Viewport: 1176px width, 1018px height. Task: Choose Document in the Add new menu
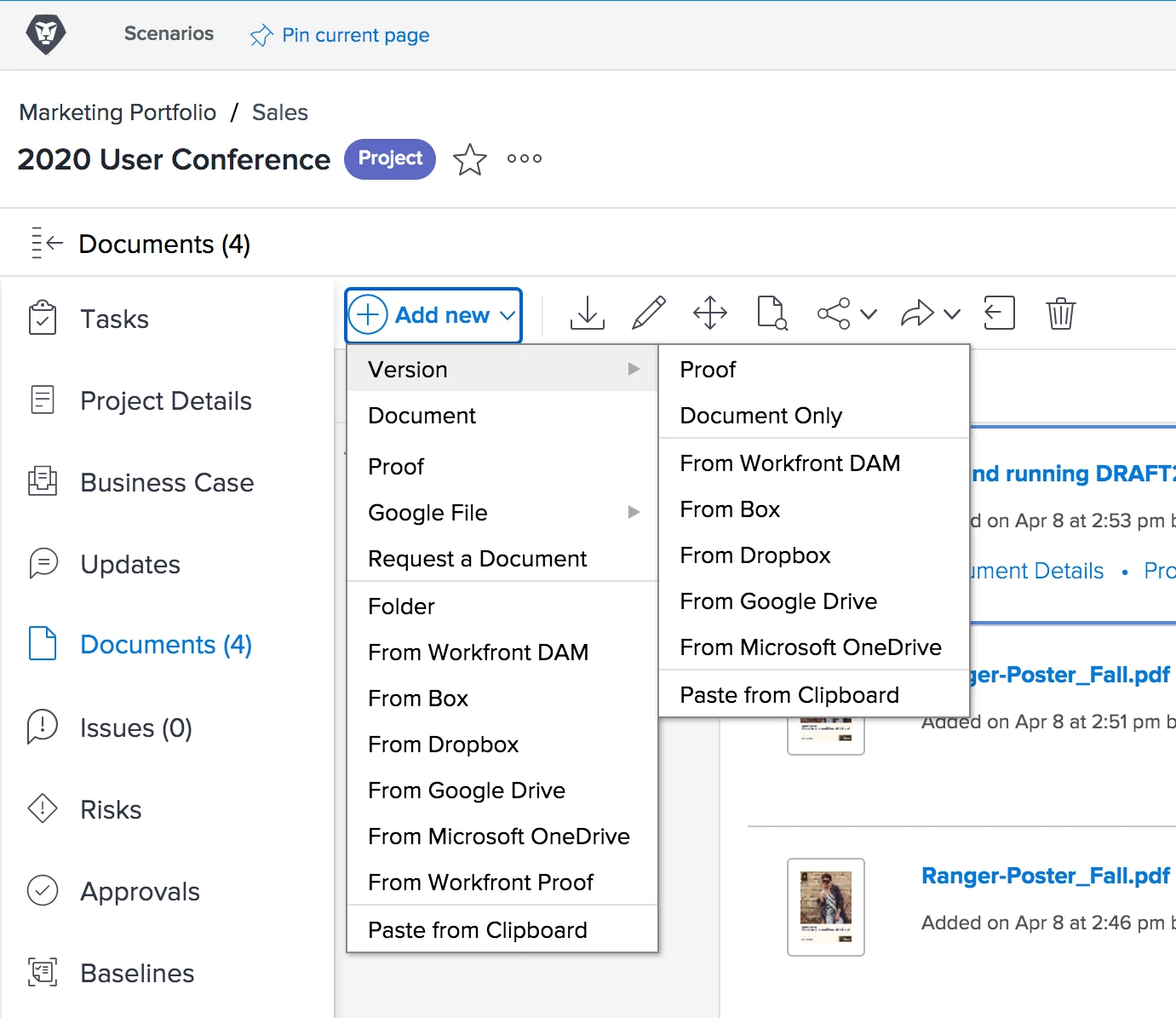502,416
